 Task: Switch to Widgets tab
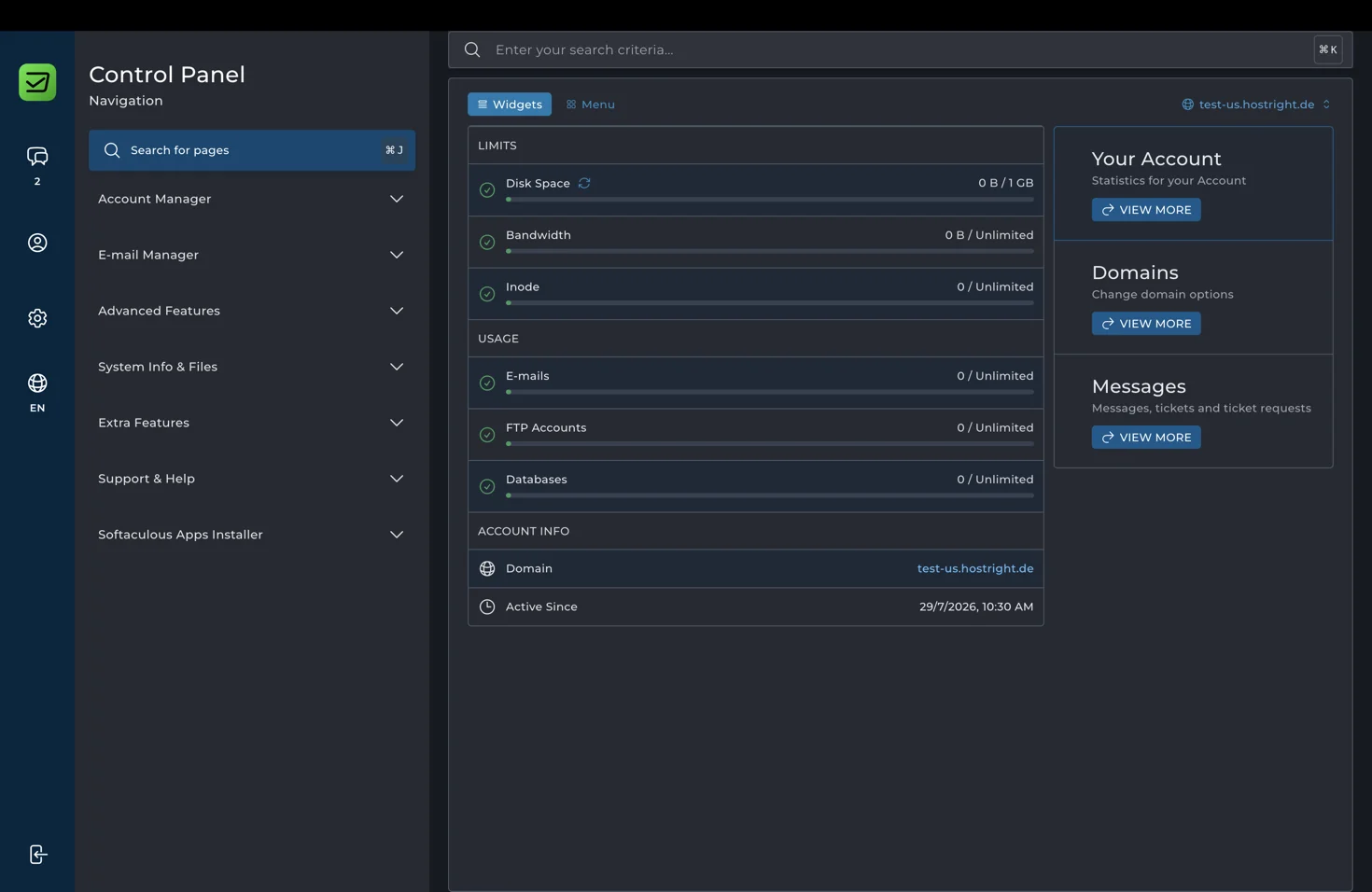click(x=510, y=105)
